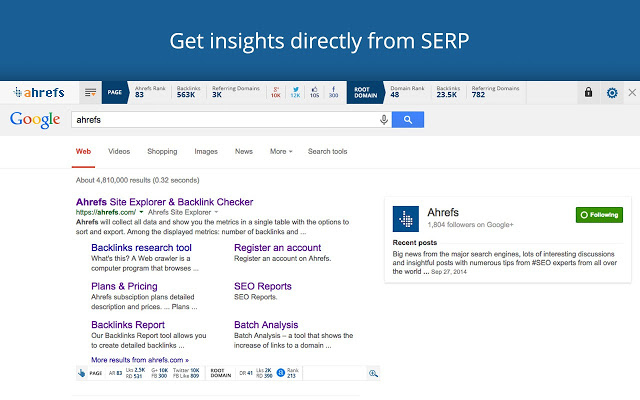Screen dimensions: 640x400
Task: Click the Ahrefs Google+ profile logo thumbnail
Action: [x=405, y=219]
